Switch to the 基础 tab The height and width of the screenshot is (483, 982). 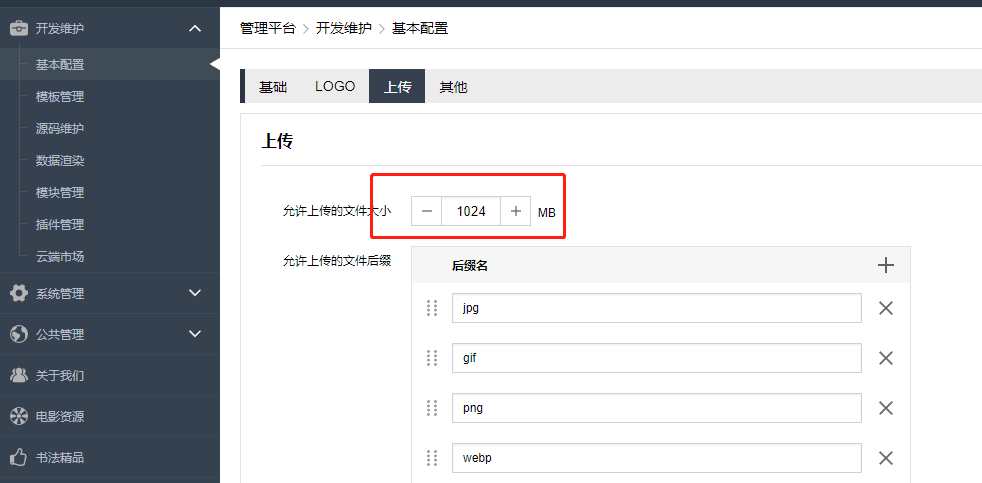click(273, 87)
